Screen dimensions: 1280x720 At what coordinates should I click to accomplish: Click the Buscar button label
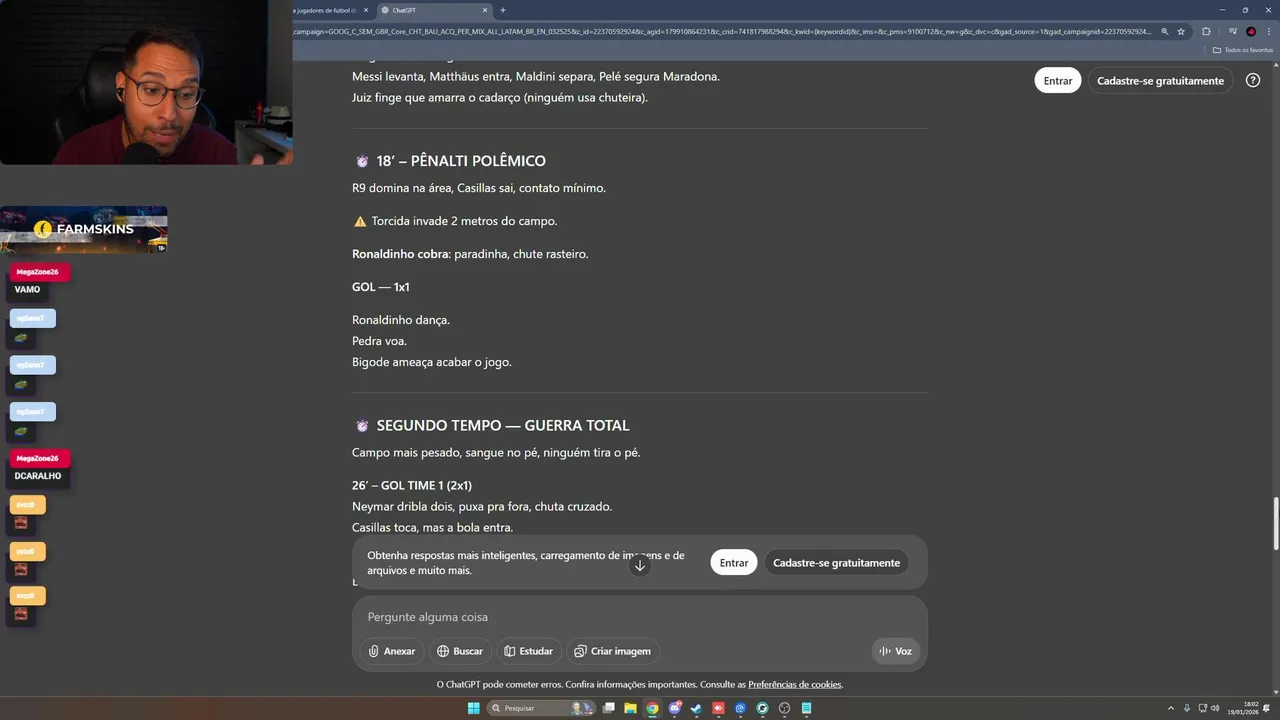(468, 651)
